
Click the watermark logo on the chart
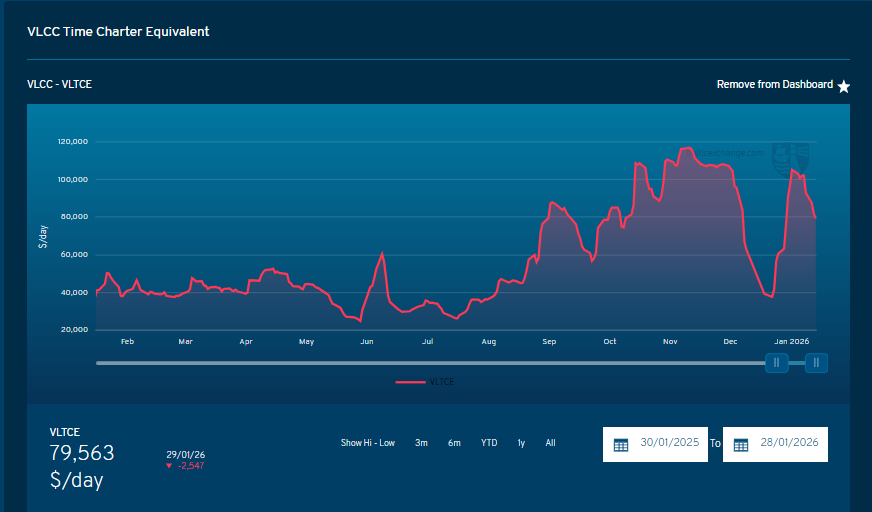797,160
